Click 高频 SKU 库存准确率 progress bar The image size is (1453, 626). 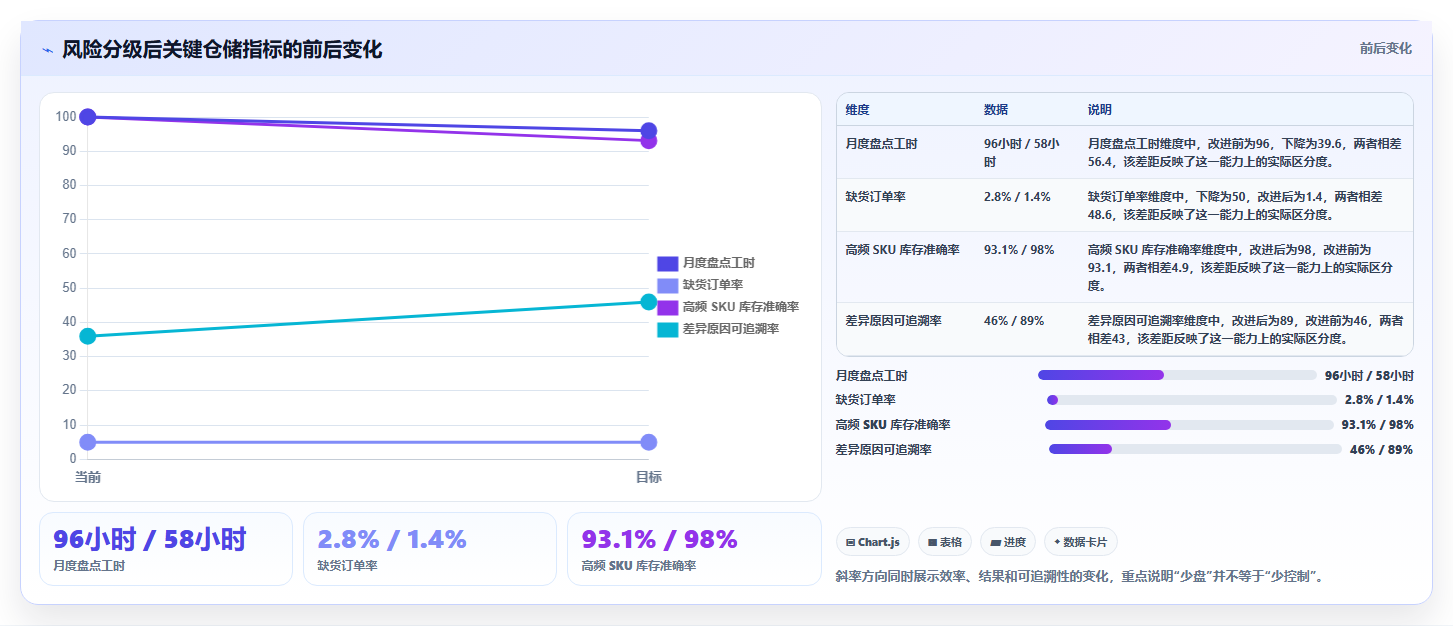click(1189, 425)
